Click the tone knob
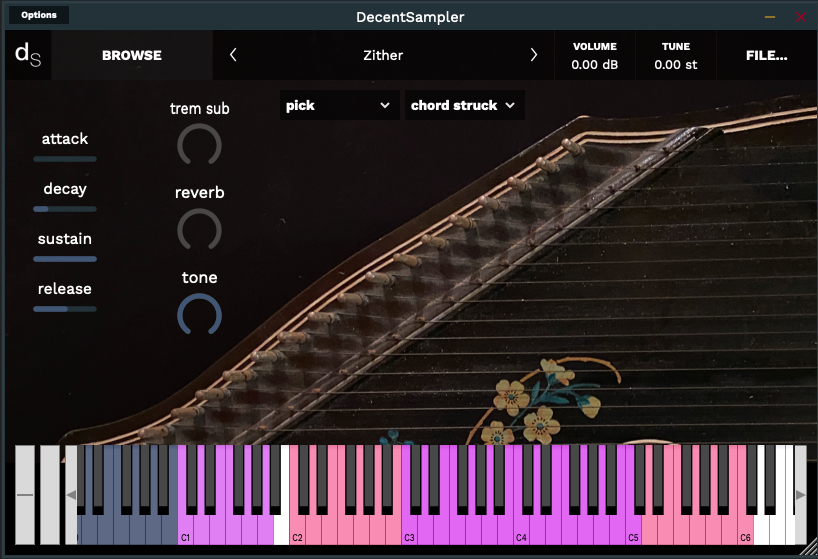The image size is (818, 559). pyautogui.click(x=199, y=315)
